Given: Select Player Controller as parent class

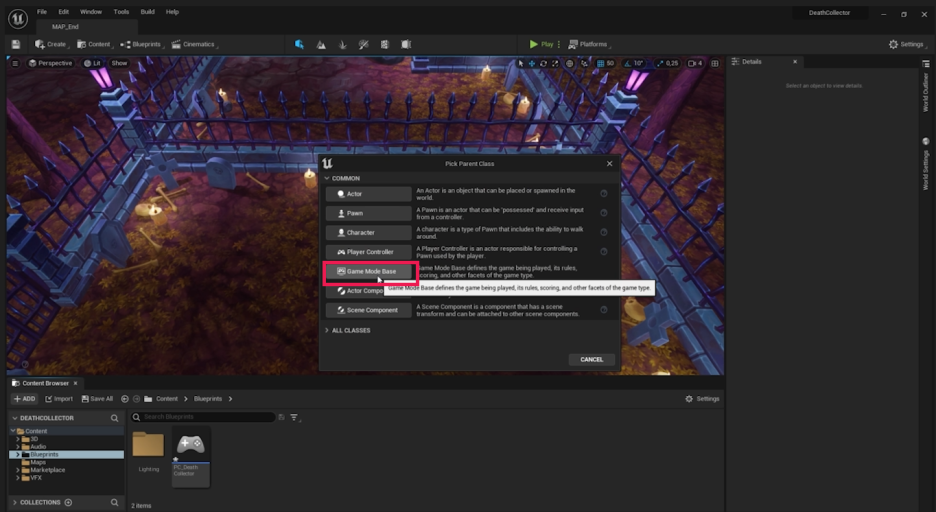Looking at the screenshot, I should point(369,252).
